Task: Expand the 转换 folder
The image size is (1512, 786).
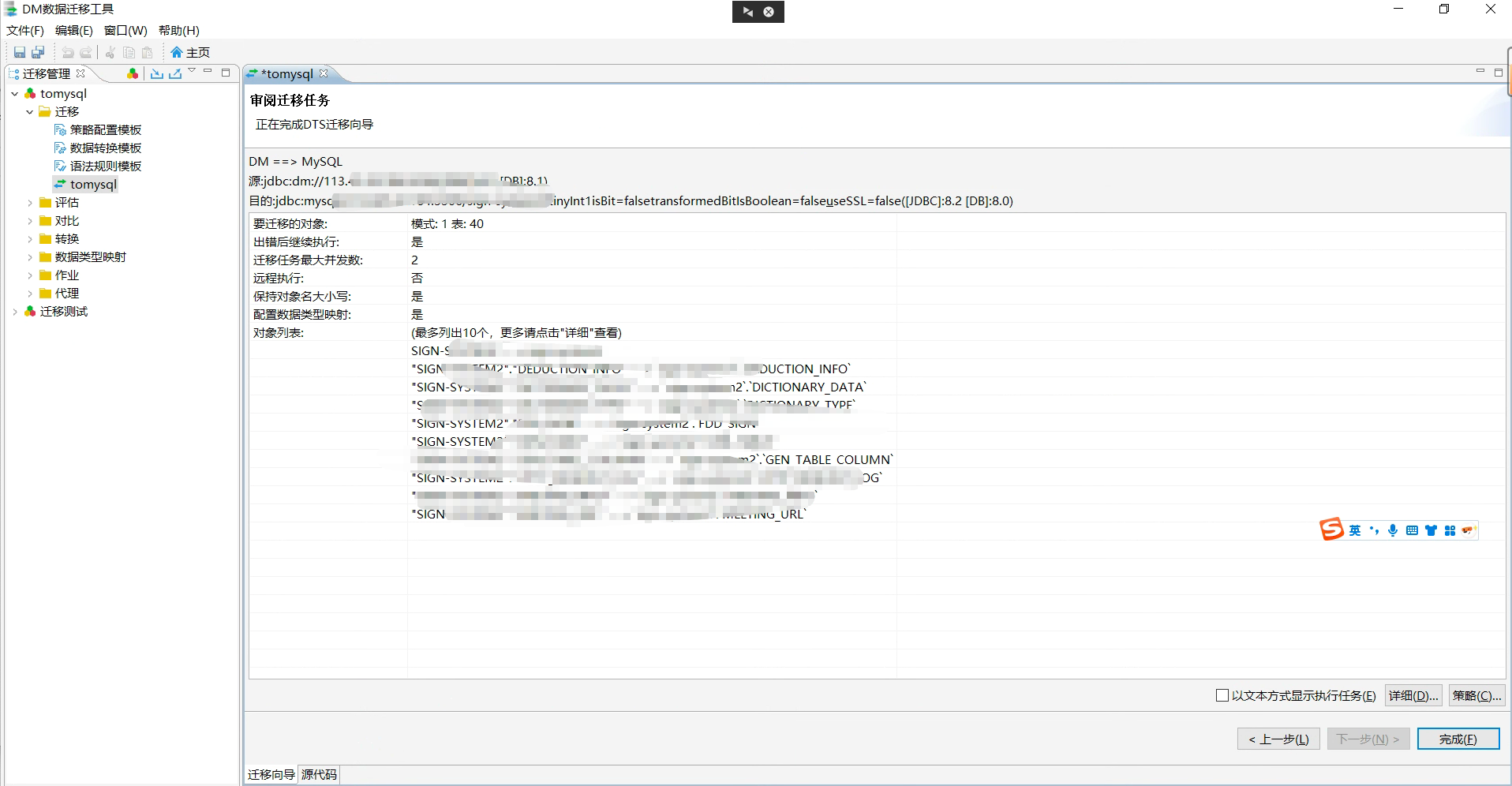Action: point(30,239)
